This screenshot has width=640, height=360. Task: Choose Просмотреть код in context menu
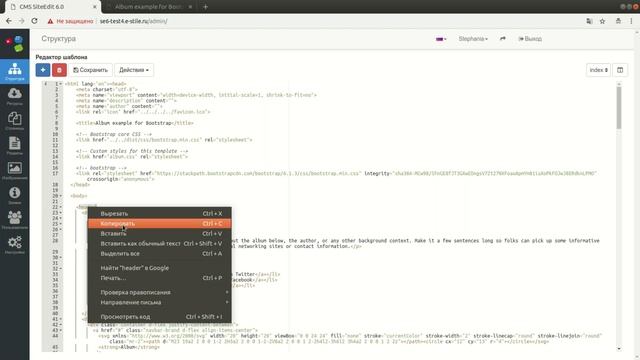(x=160, y=317)
